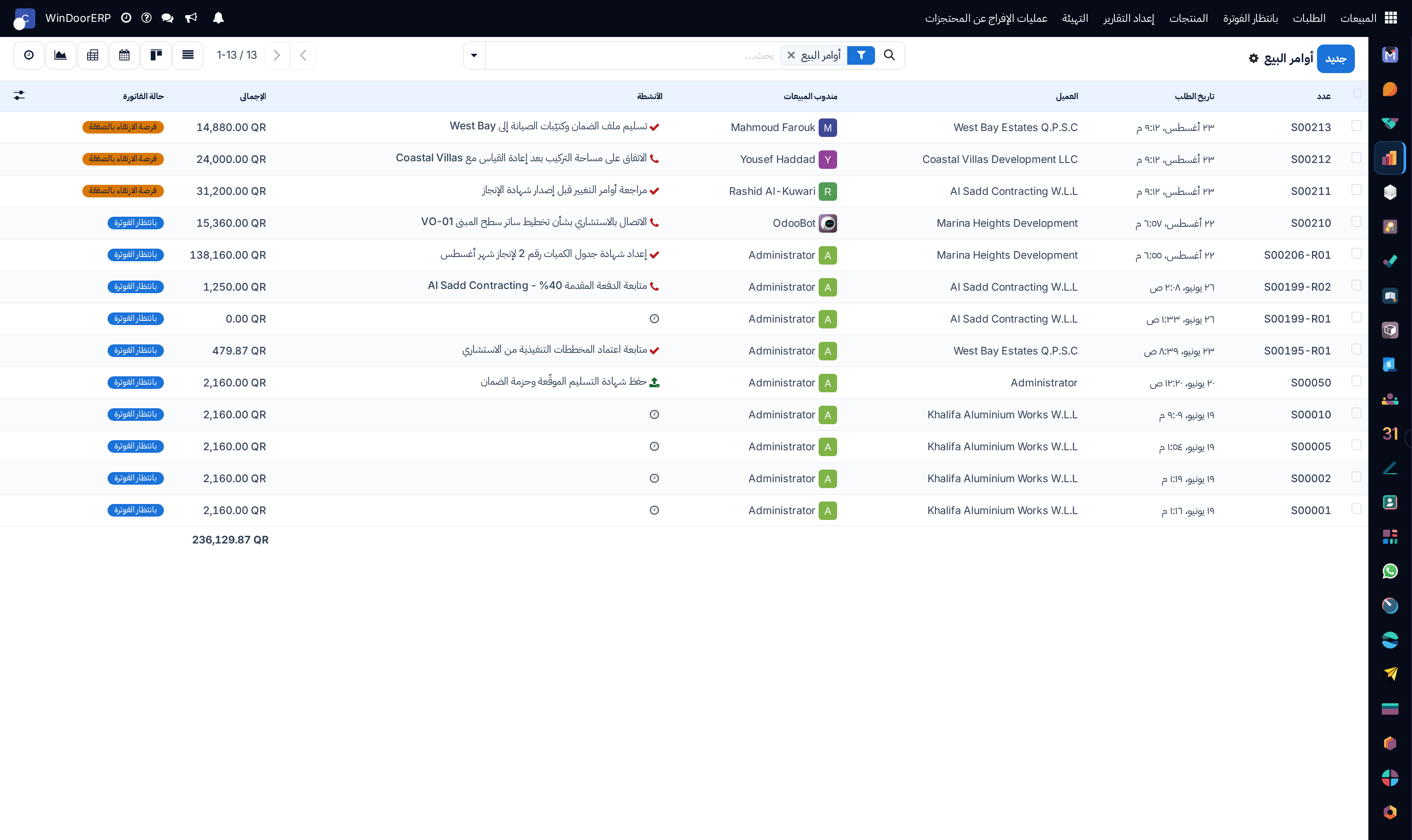Screen dimensions: 1412x840
Task: Tick the checkbox for order S00050
Action: [x=1357, y=381]
